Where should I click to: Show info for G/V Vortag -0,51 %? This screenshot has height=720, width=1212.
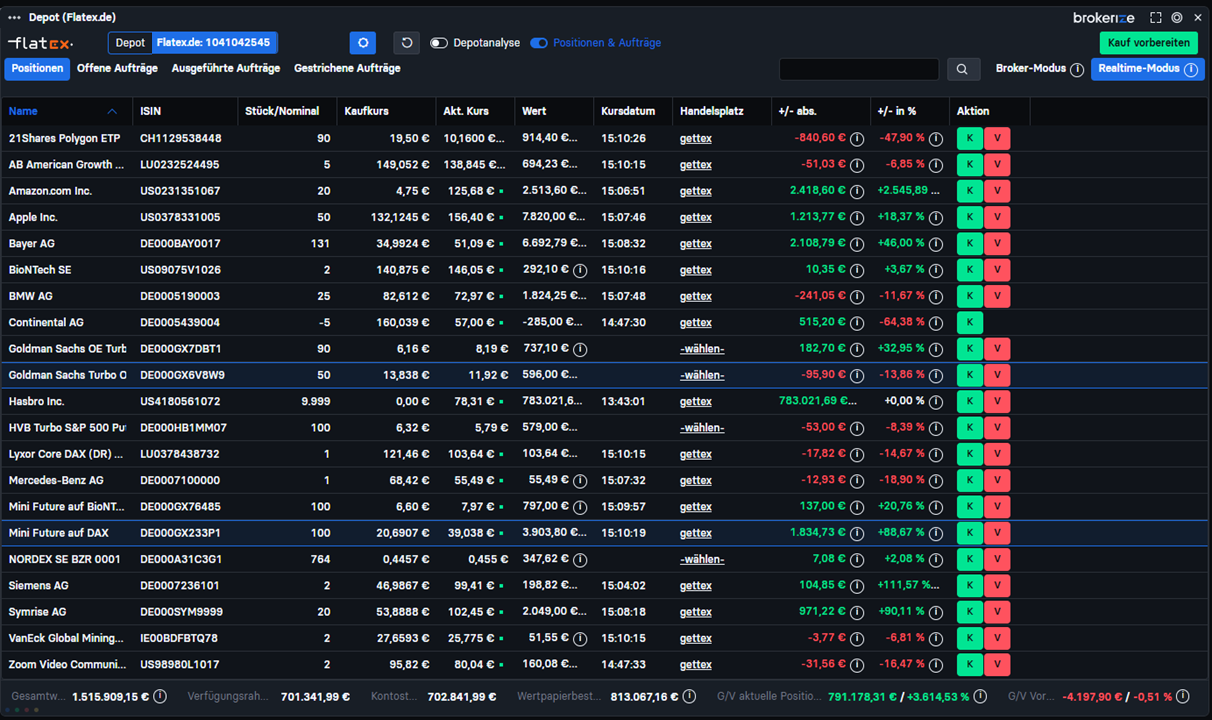(1183, 696)
